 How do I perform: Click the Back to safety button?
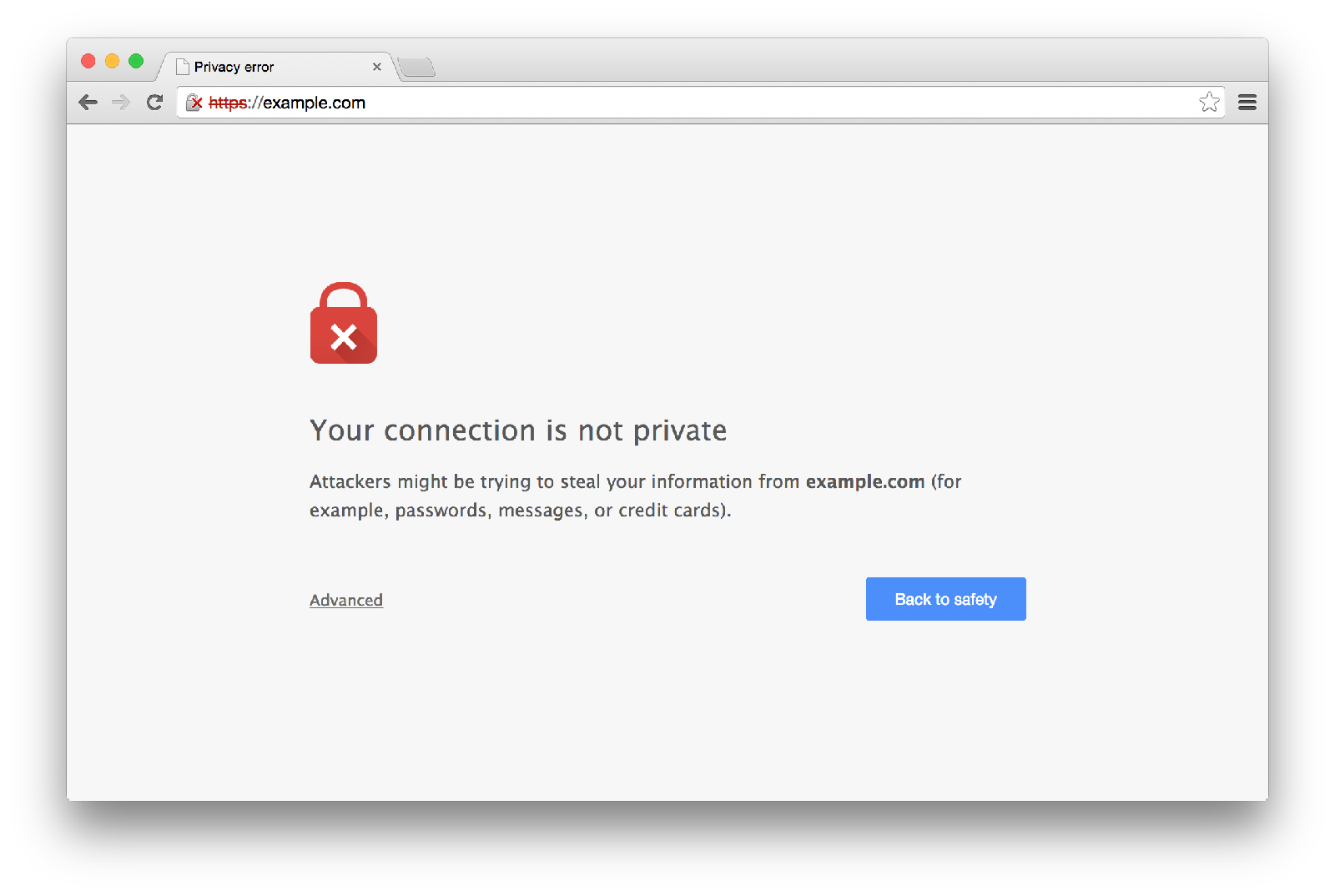pyautogui.click(x=945, y=599)
